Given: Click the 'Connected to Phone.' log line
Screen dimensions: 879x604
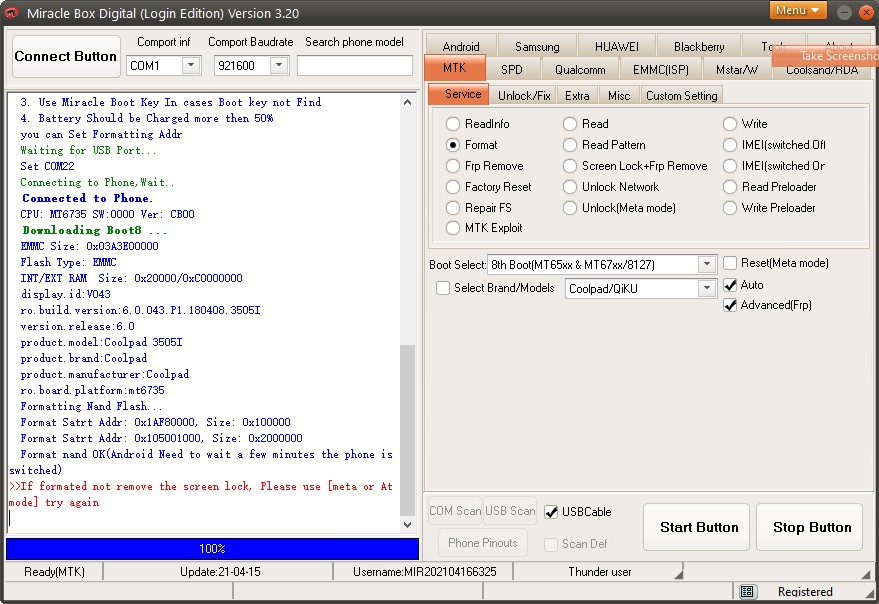Looking at the screenshot, I should click(87, 198).
